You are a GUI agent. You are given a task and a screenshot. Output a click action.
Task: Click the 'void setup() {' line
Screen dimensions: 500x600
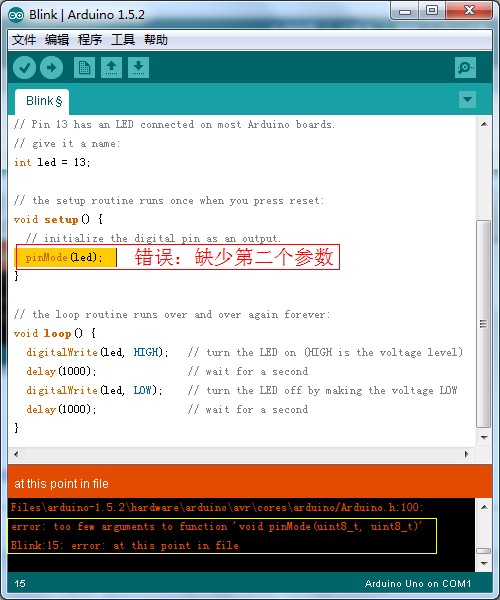58,219
